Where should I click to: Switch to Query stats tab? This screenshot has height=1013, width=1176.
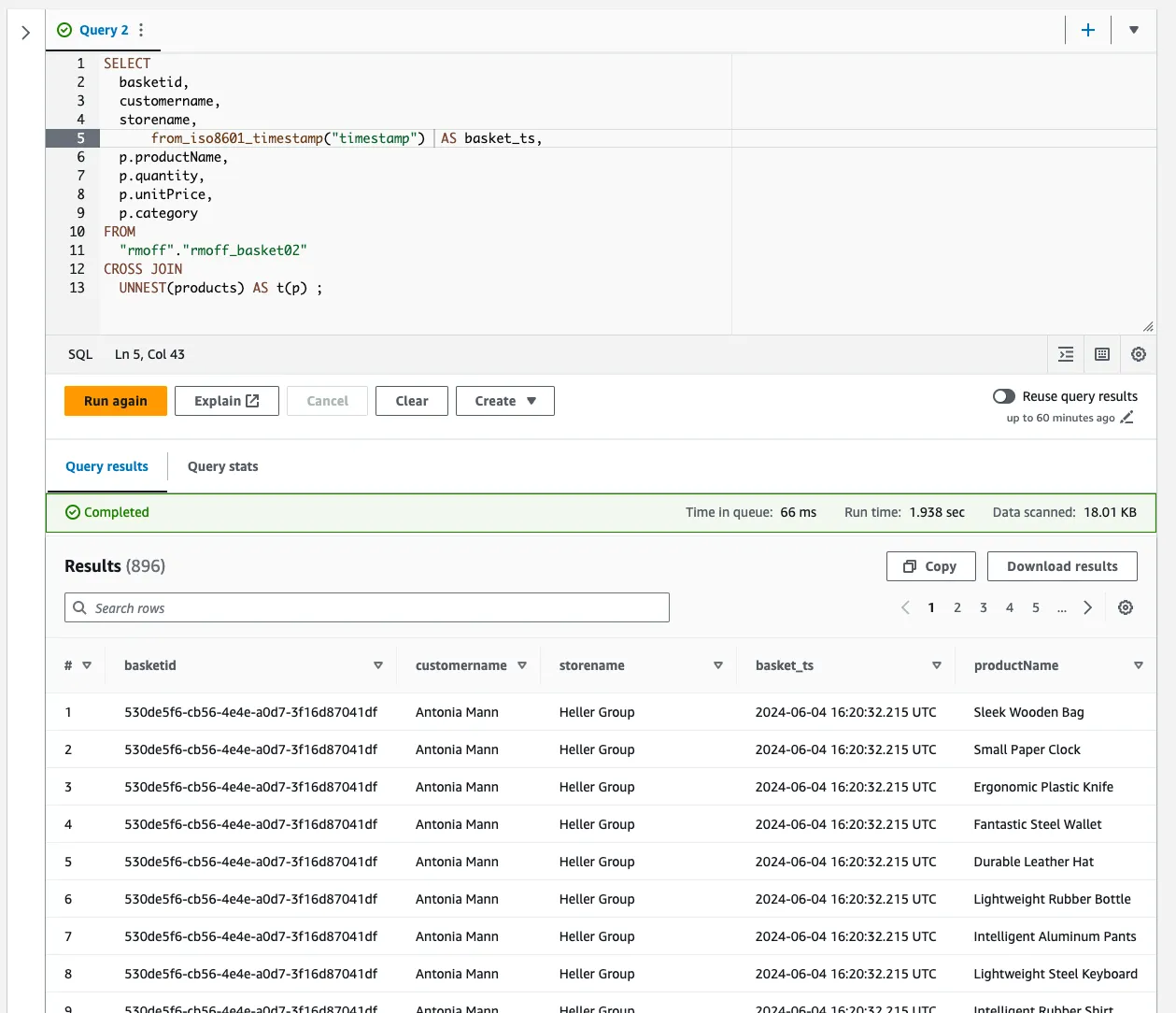click(222, 466)
